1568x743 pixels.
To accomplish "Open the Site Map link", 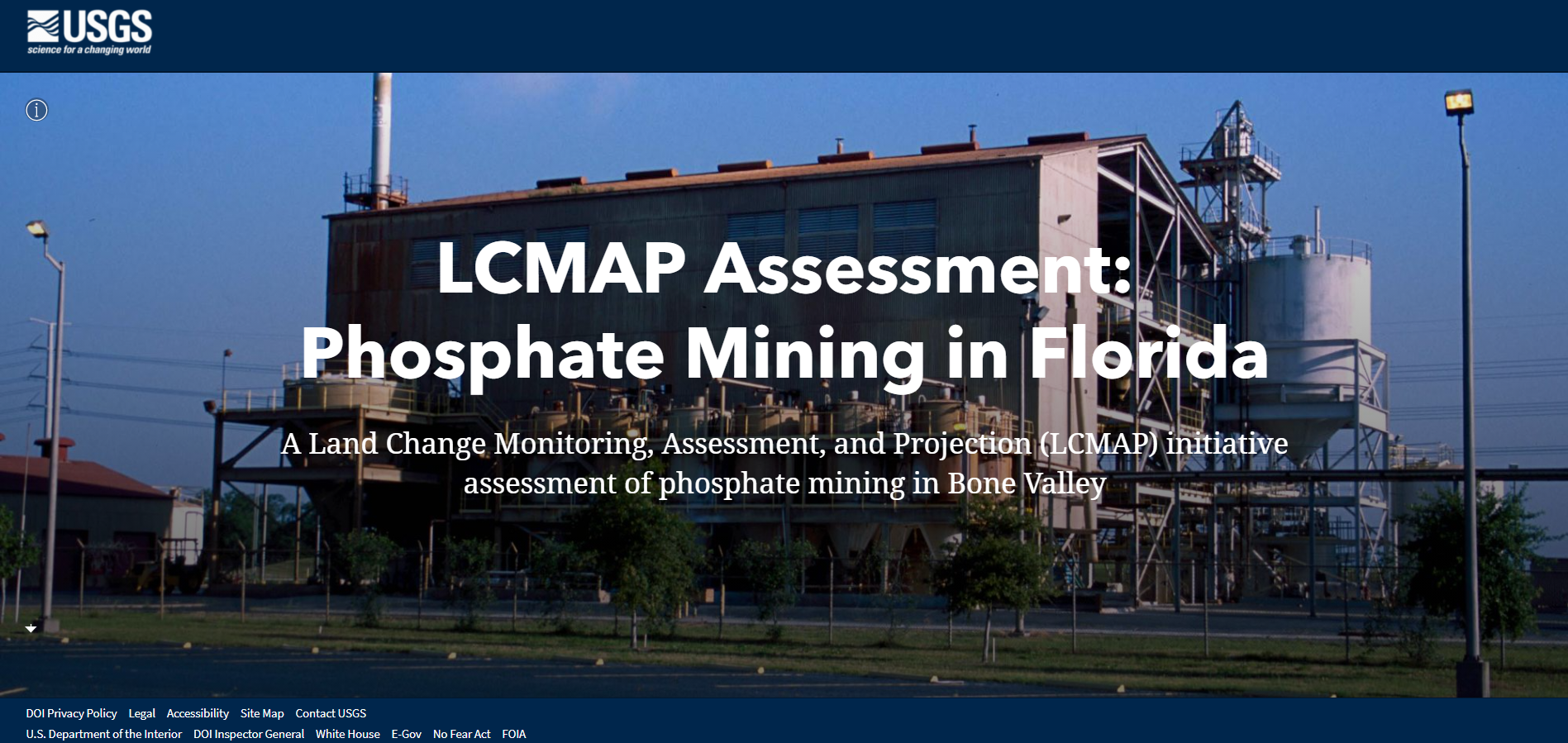I will coord(262,713).
